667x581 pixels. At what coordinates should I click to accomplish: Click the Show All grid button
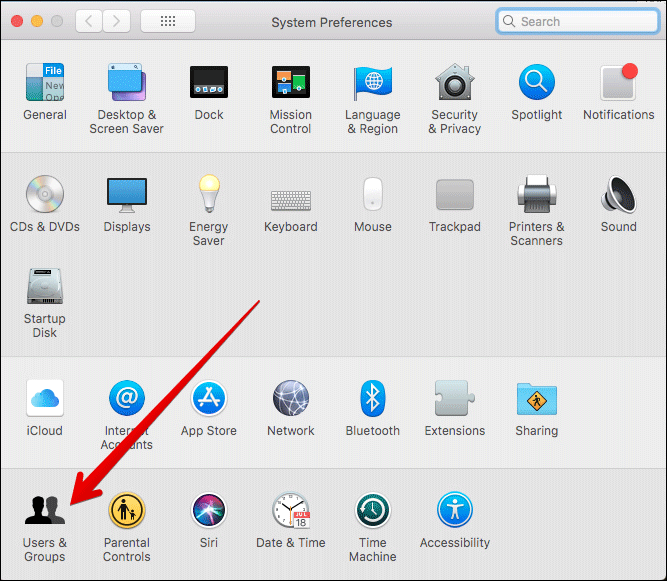(168, 21)
